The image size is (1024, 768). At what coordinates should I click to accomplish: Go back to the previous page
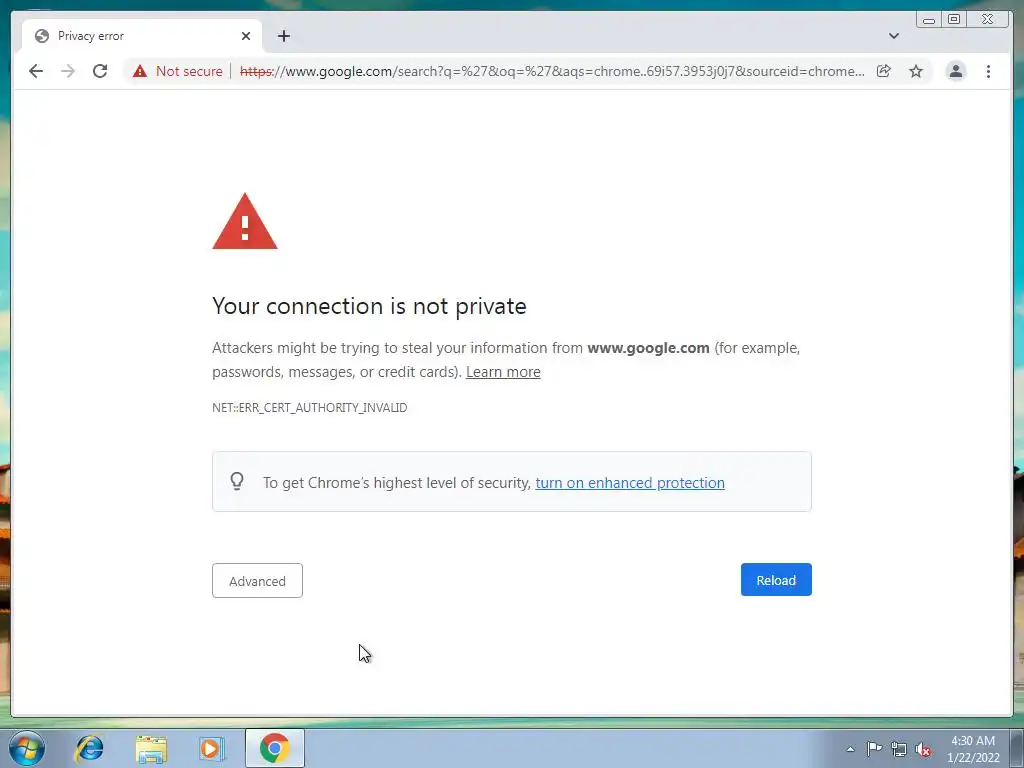[36, 71]
